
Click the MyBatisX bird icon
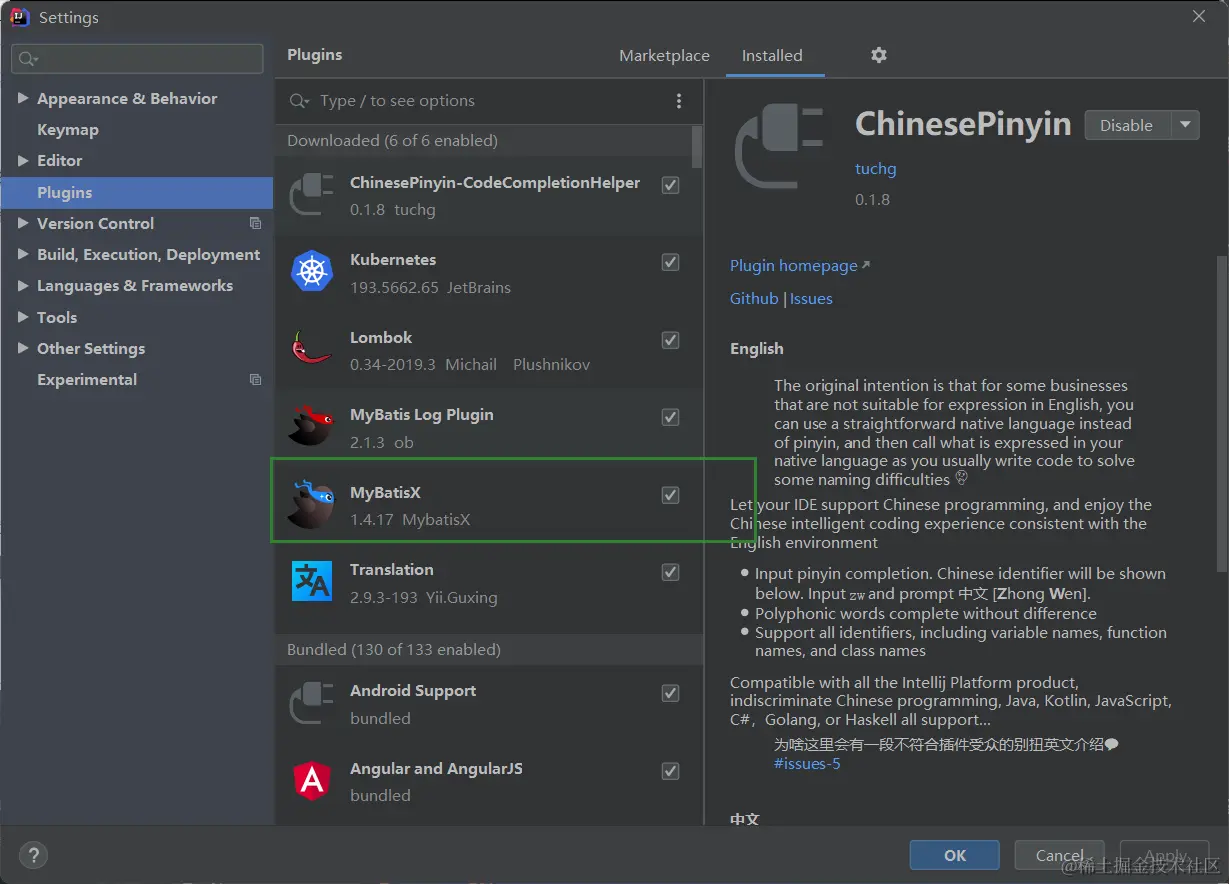coord(311,504)
